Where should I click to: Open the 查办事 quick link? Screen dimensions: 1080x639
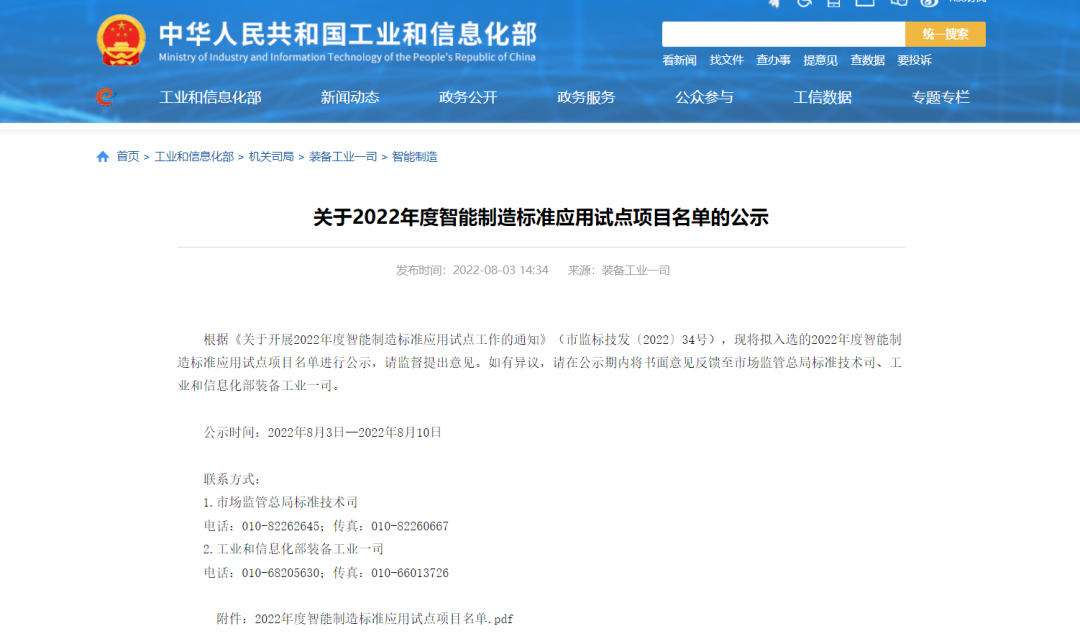(x=773, y=61)
